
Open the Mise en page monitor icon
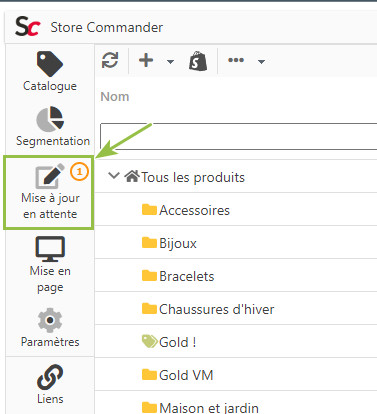[x=50, y=264]
